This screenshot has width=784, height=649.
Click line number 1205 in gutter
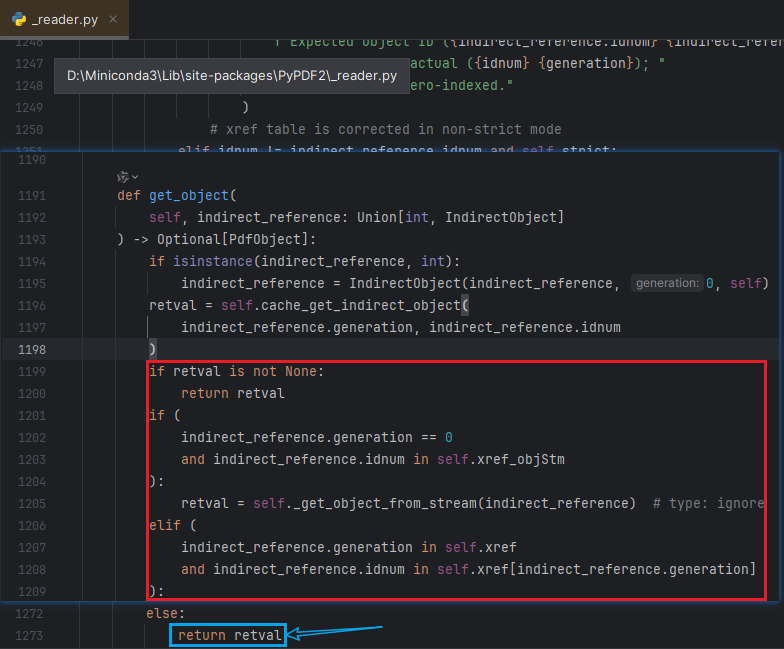[32, 504]
